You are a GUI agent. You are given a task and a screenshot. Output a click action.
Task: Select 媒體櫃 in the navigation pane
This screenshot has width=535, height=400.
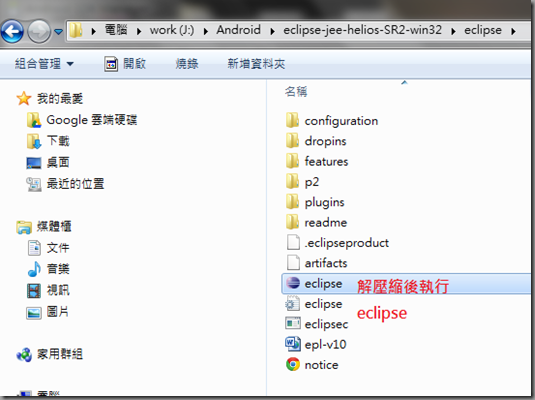point(54,226)
